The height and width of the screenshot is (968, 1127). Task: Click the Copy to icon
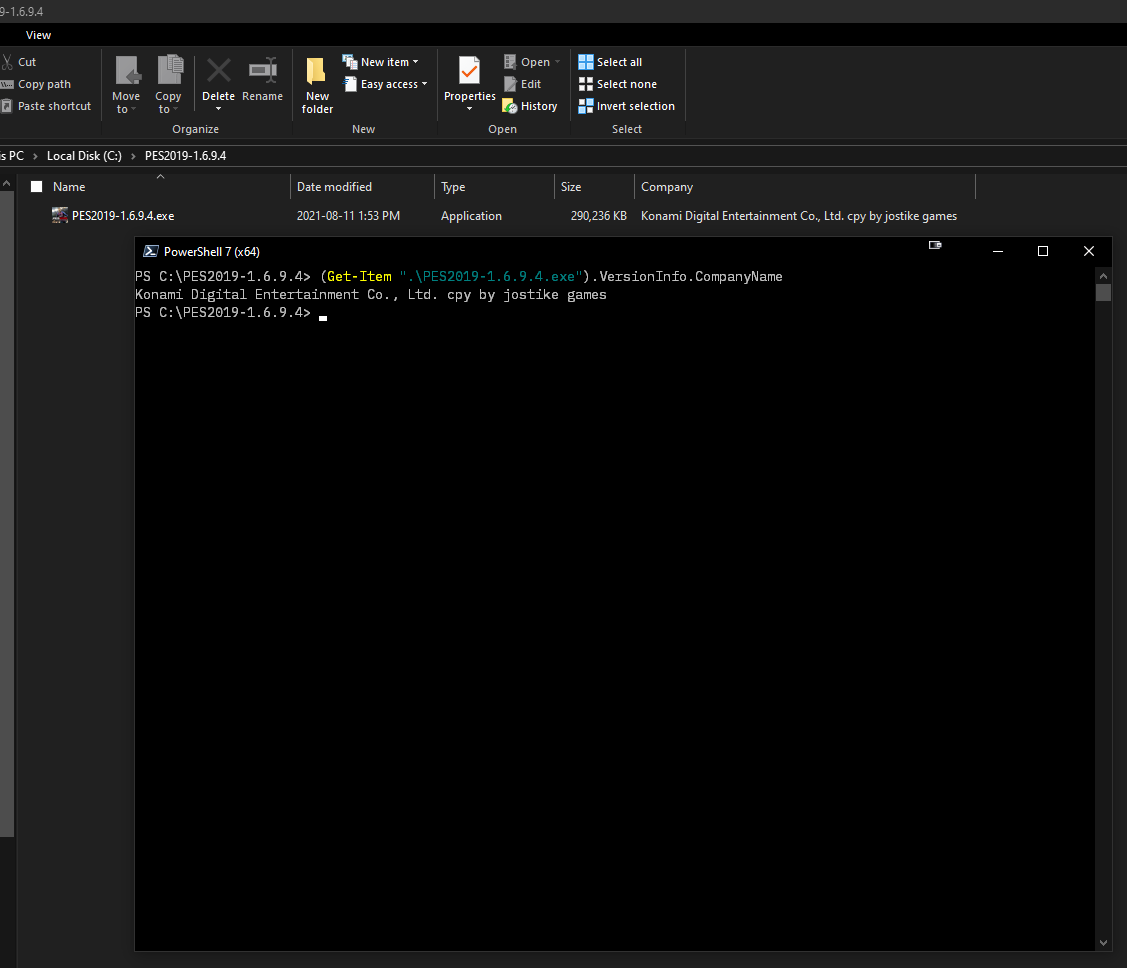(170, 70)
